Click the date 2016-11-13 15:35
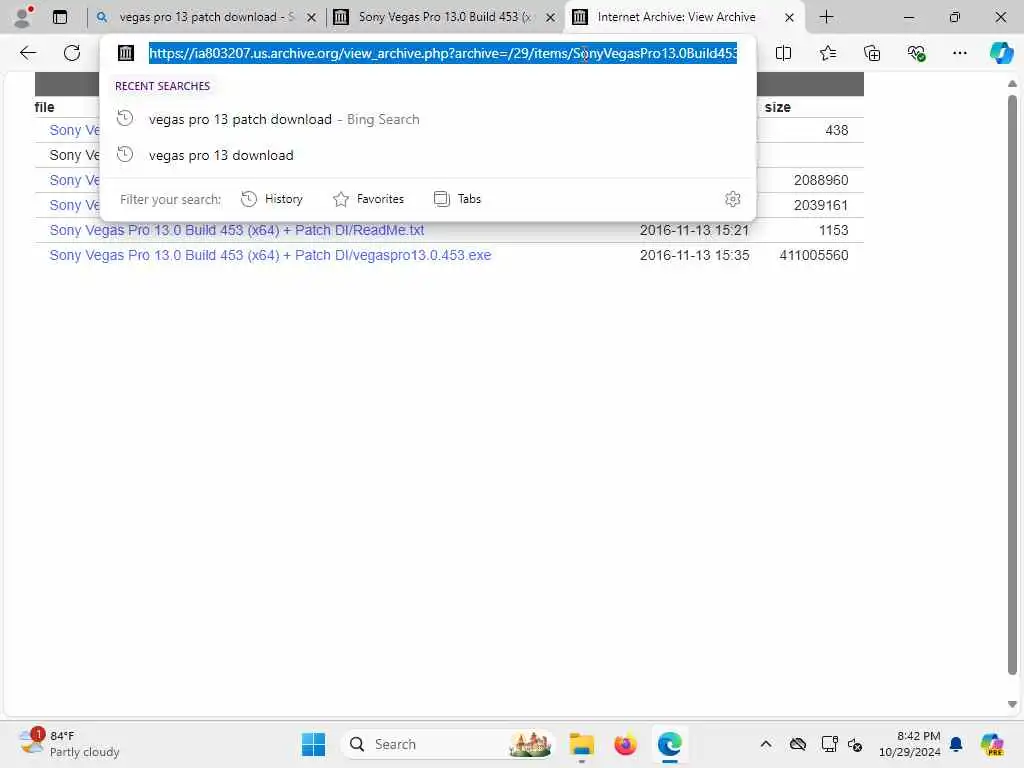This screenshot has height=768, width=1024. tap(694, 255)
